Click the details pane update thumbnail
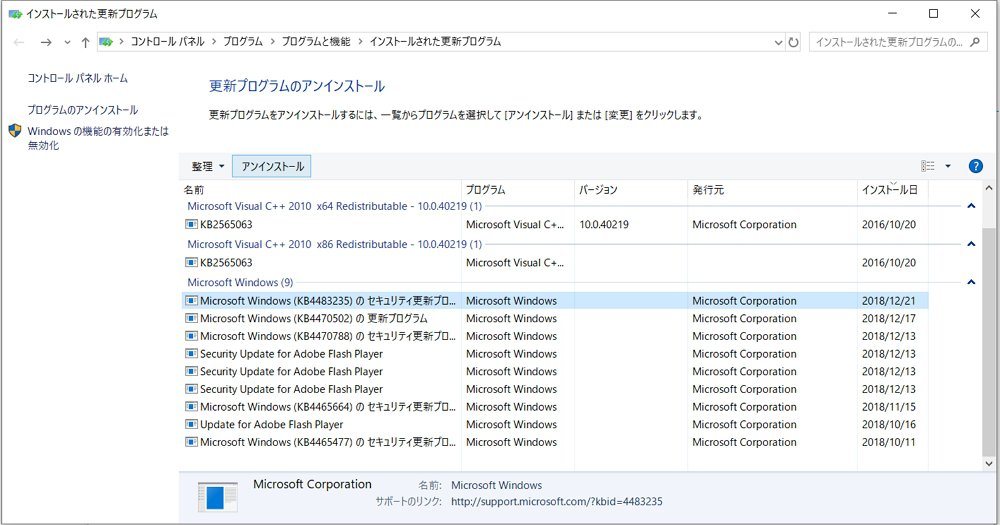 pos(217,496)
